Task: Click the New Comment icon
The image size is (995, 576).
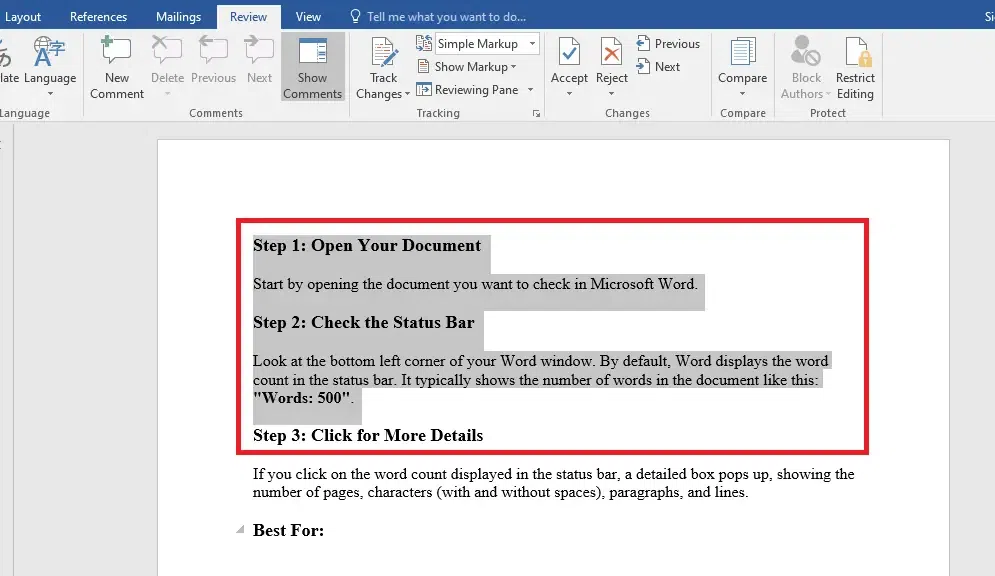Action: click(117, 51)
